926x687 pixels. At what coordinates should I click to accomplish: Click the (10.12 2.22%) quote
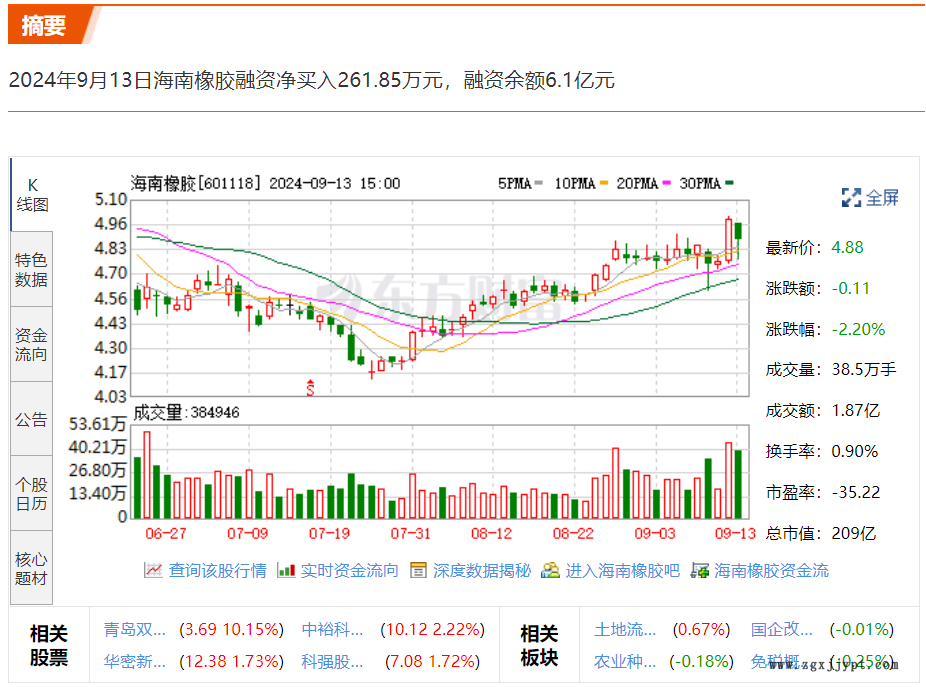pos(433,630)
